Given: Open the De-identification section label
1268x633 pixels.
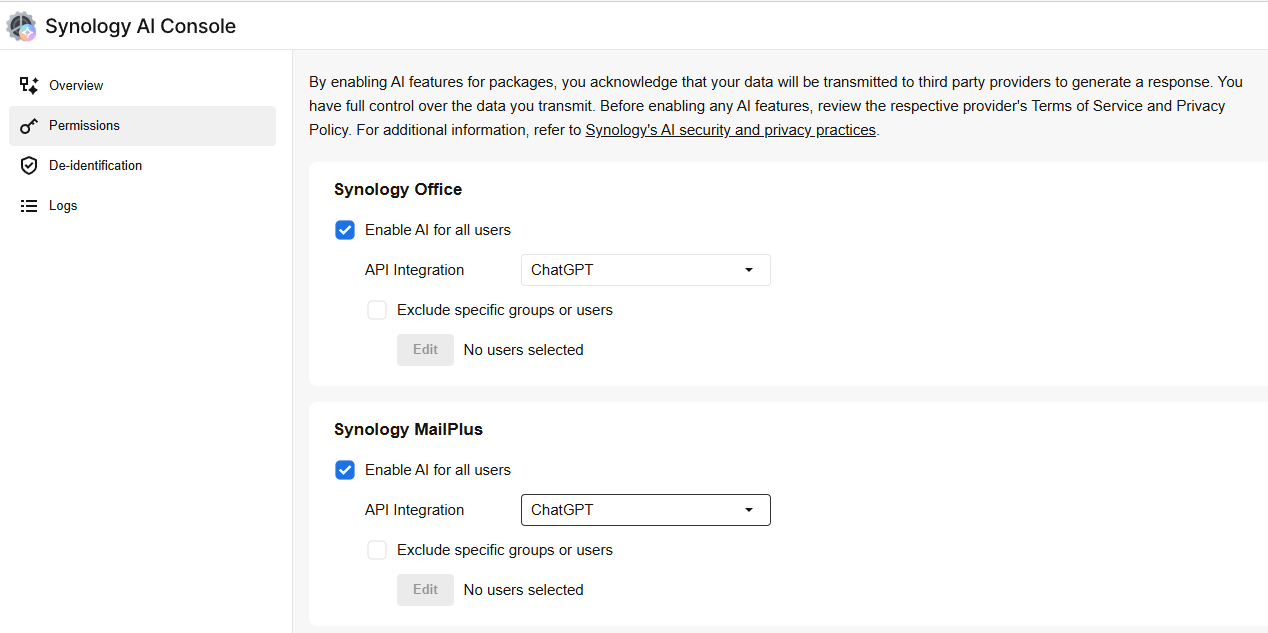Looking at the screenshot, I should click(x=95, y=165).
